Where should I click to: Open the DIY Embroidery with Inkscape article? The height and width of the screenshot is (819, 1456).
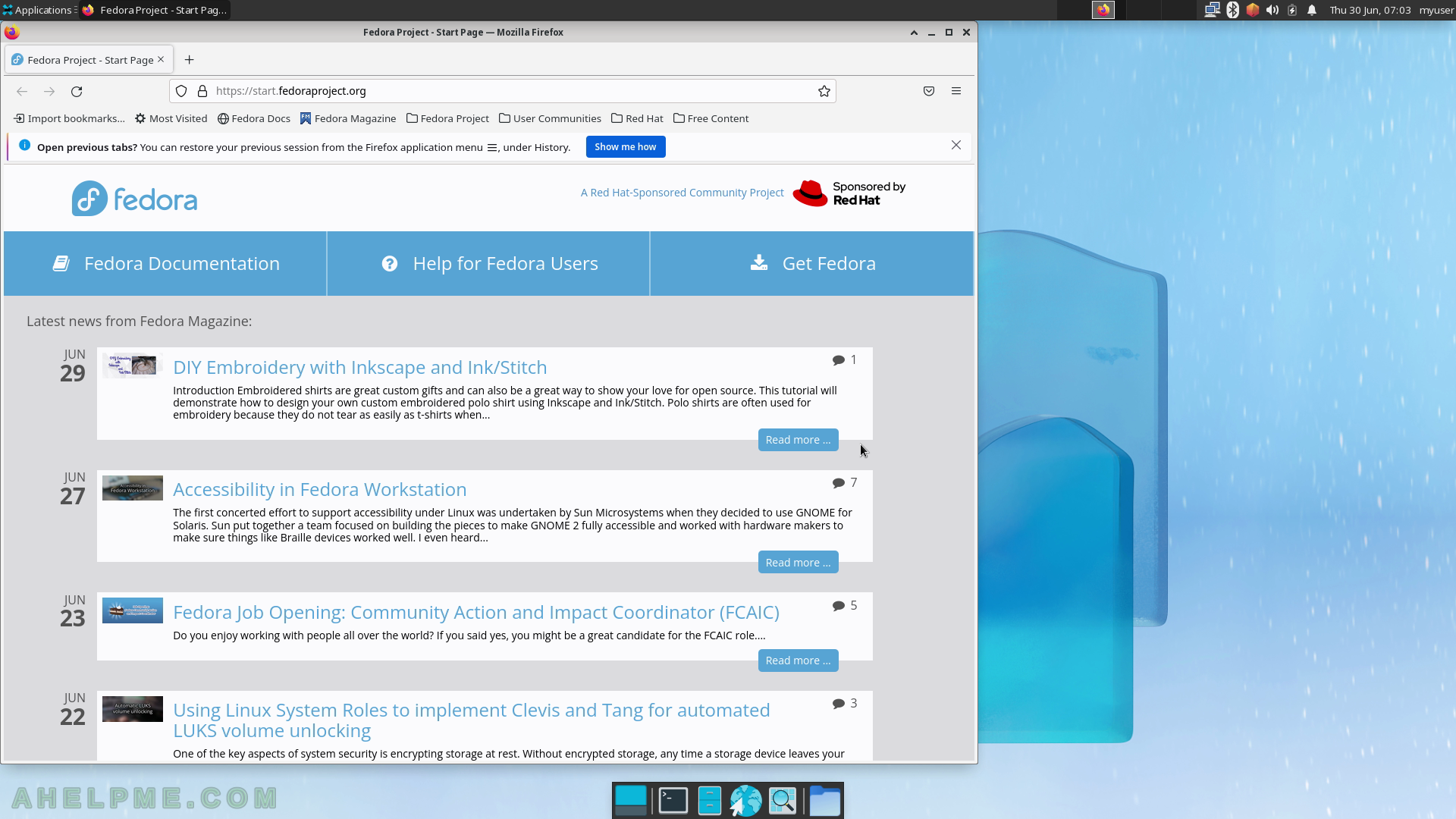359,367
